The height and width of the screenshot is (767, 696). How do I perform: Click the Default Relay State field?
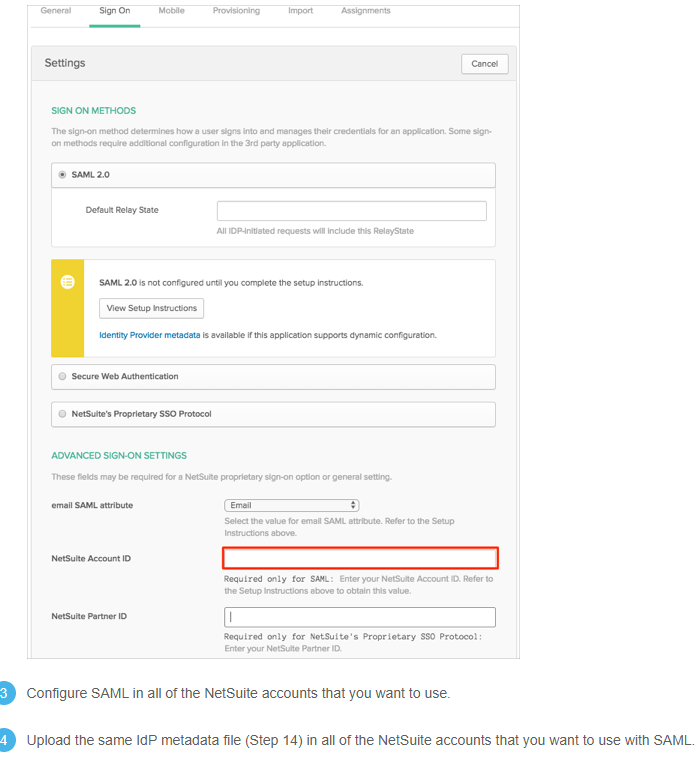pyautogui.click(x=351, y=211)
